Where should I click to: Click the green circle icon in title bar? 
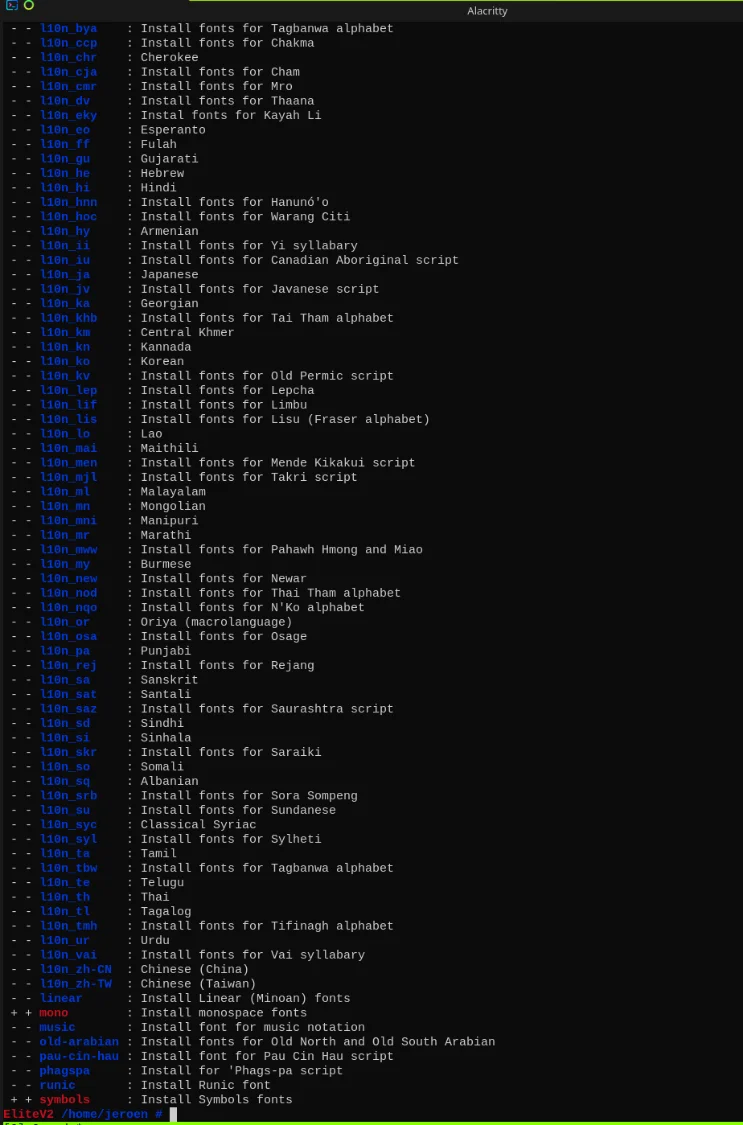pos(29,6)
